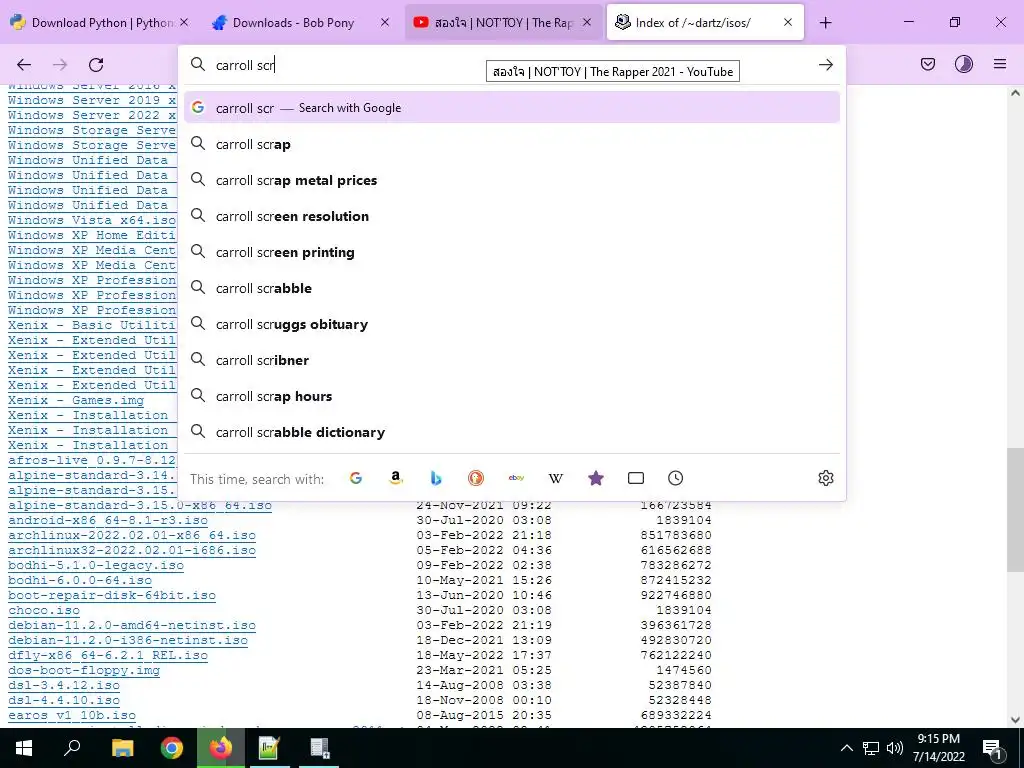Open Firefox taskbar icon
The height and width of the screenshot is (768, 1024).
(221, 748)
